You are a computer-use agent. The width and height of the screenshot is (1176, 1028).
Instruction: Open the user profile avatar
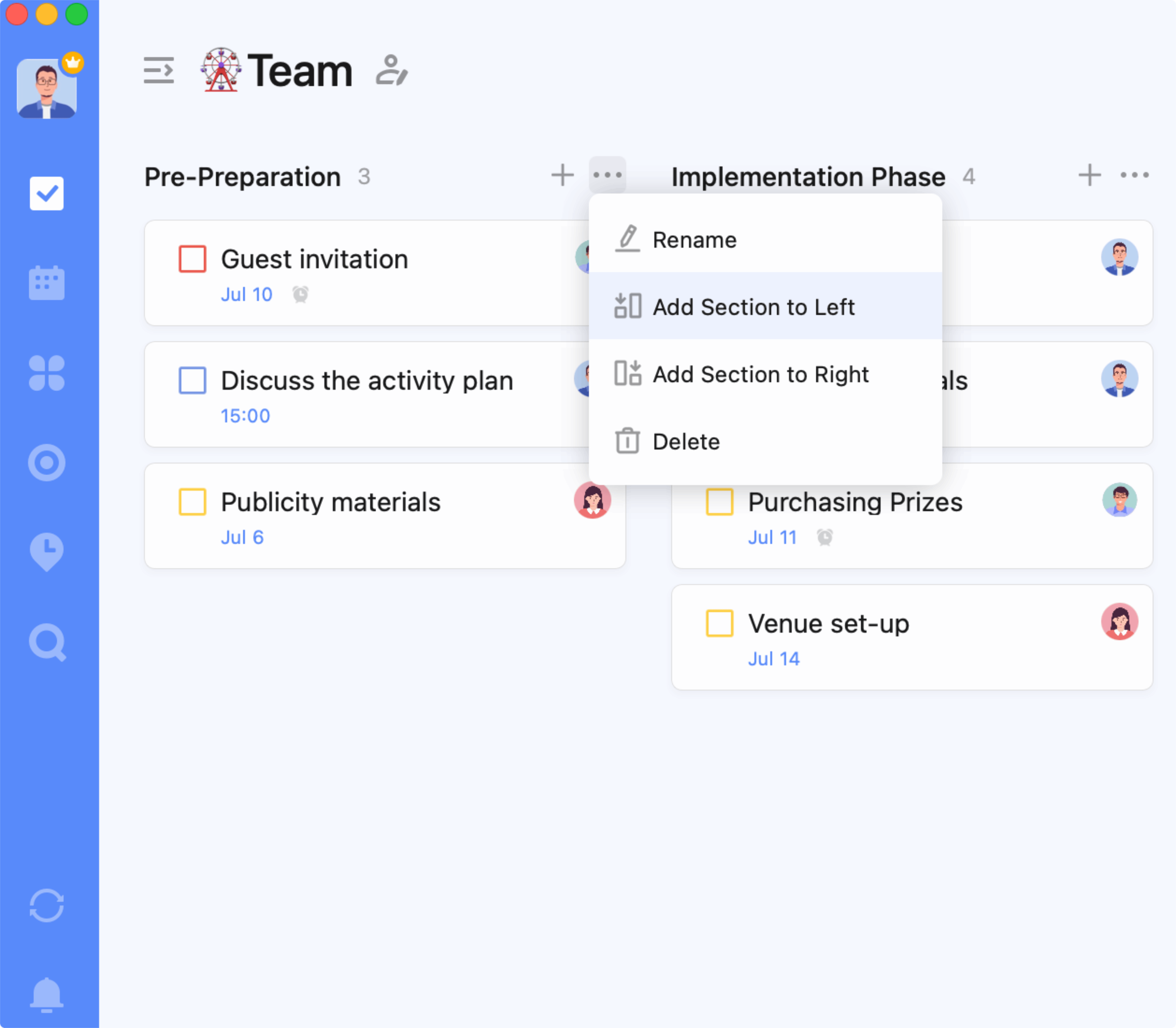click(x=46, y=88)
